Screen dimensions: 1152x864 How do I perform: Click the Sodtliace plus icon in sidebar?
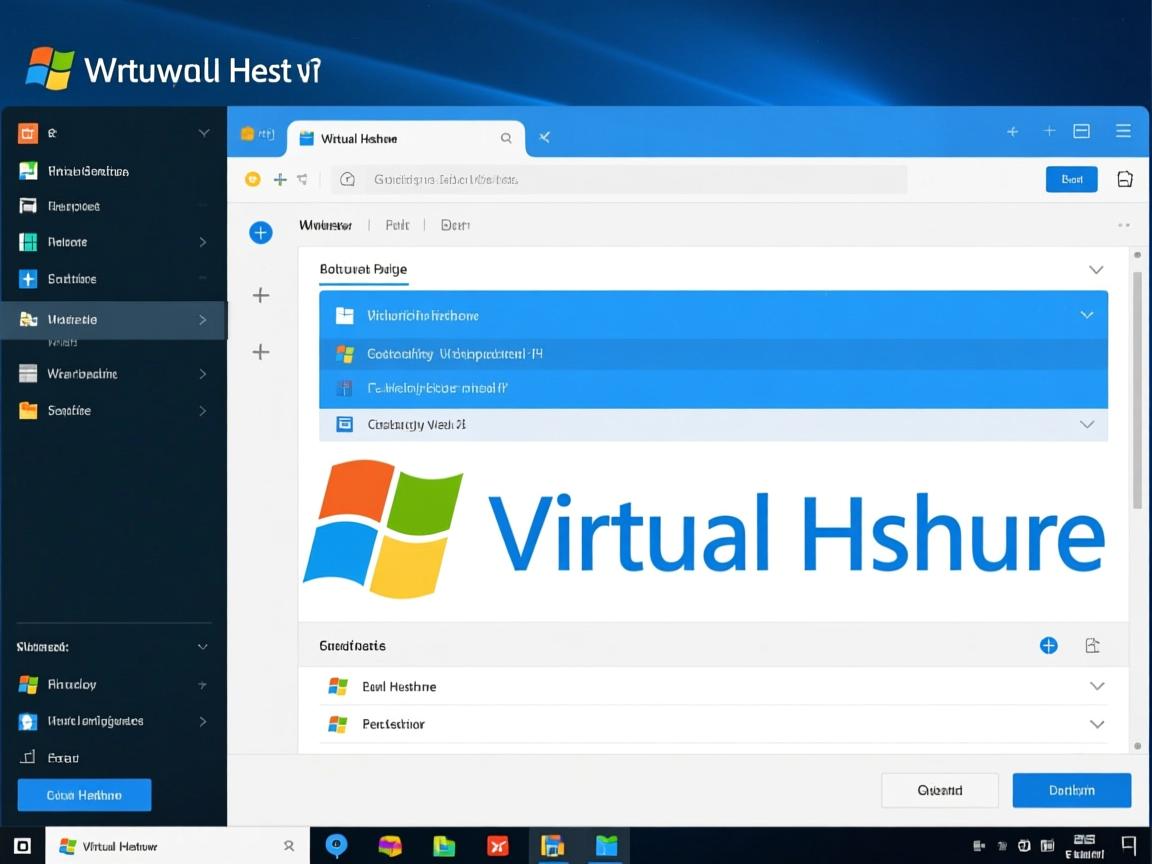pos(27,278)
